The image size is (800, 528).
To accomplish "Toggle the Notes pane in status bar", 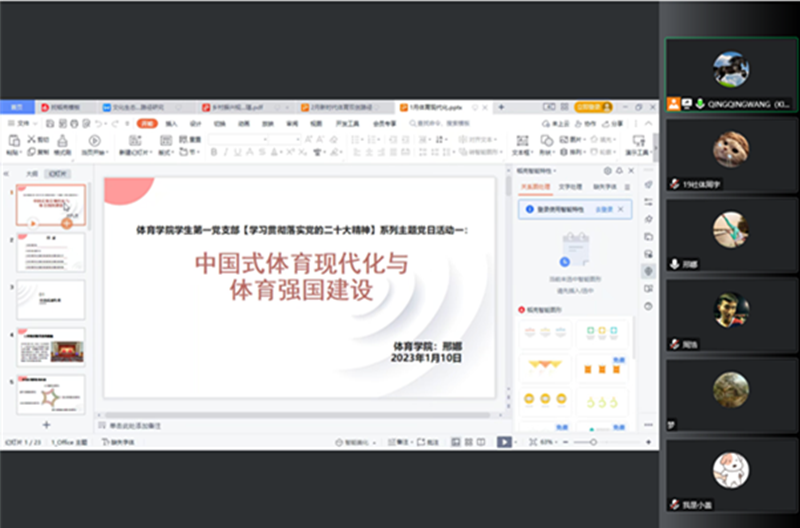I will click(398, 442).
